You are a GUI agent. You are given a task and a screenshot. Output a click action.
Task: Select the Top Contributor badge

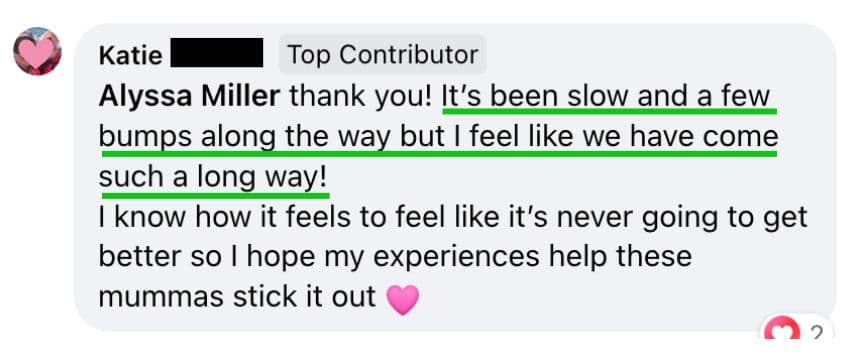(383, 54)
